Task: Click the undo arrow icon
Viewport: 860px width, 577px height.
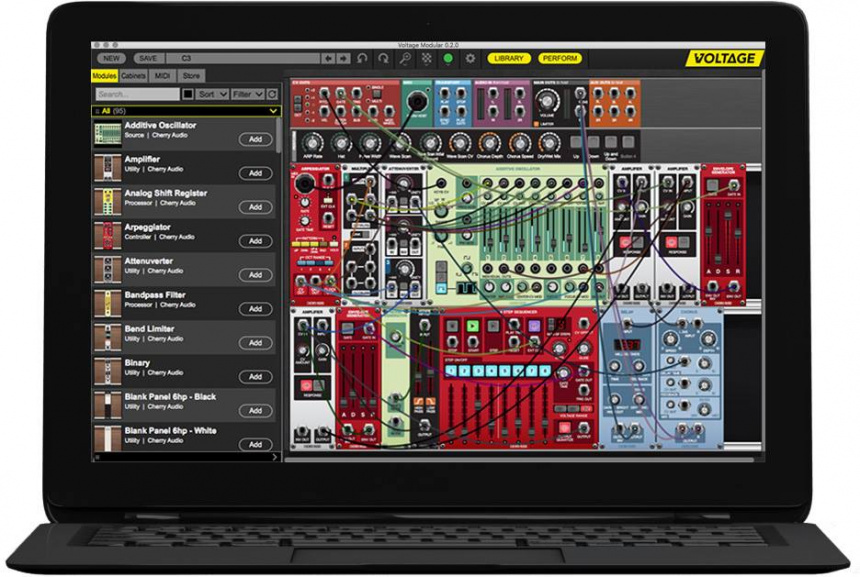Action: [361, 58]
